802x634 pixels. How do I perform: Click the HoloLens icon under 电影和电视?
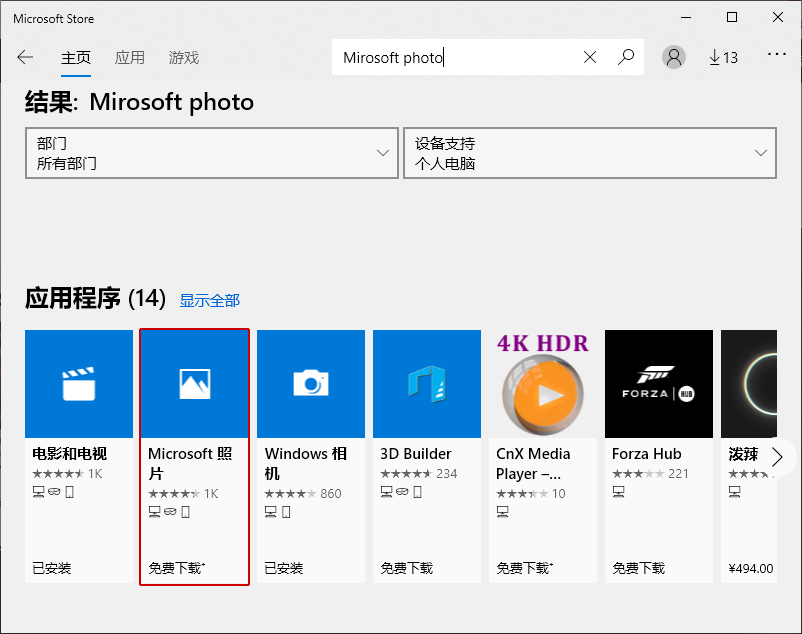tap(54, 492)
